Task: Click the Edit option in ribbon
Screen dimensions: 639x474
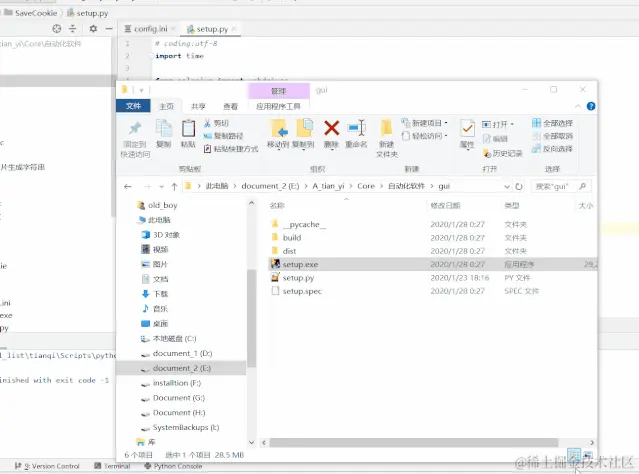Action: [x=495, y=139]
